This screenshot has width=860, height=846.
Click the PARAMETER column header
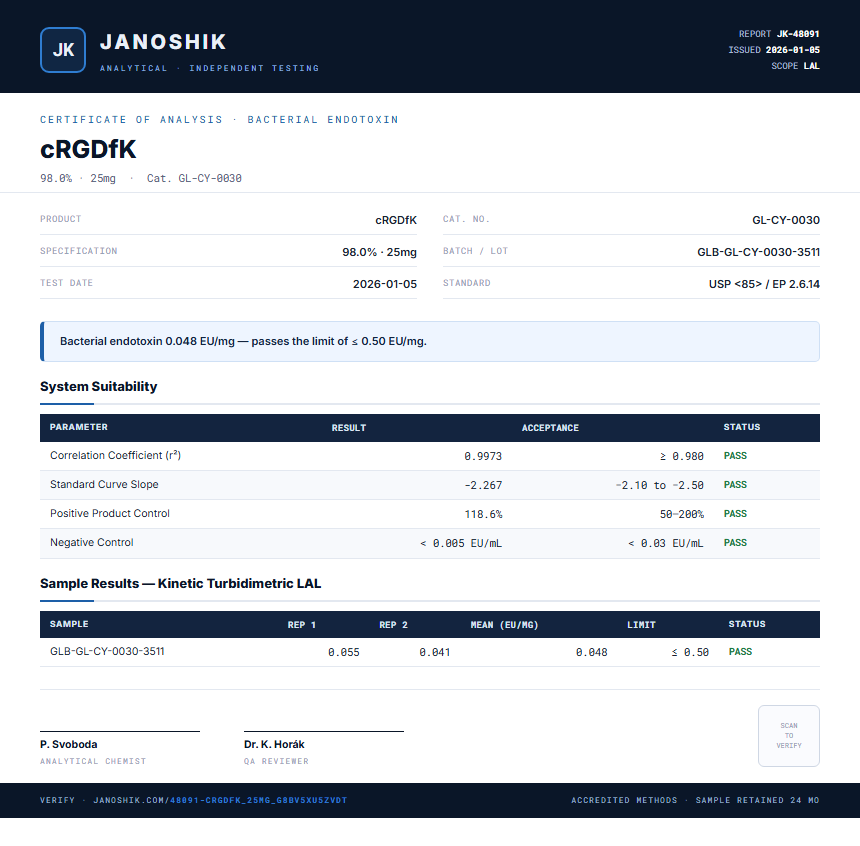[x=78, y=427]
